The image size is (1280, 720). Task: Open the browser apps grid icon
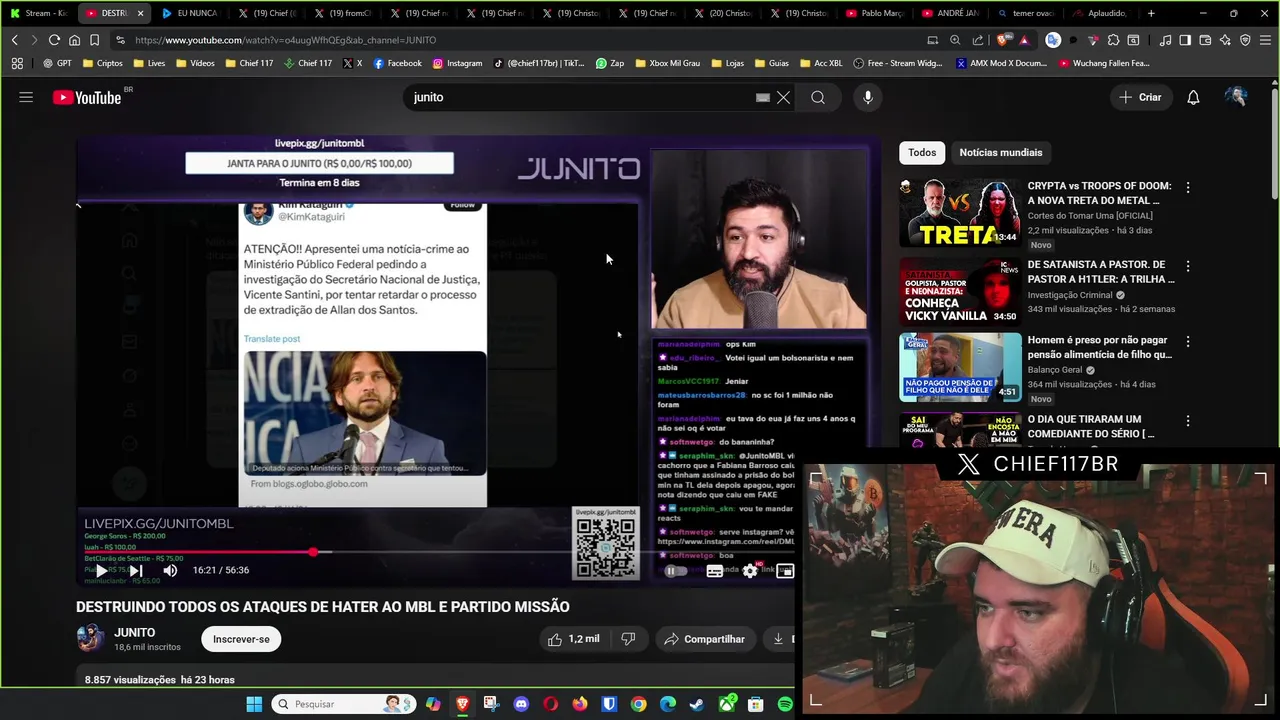pyautogui.click(x=17, y=63)
